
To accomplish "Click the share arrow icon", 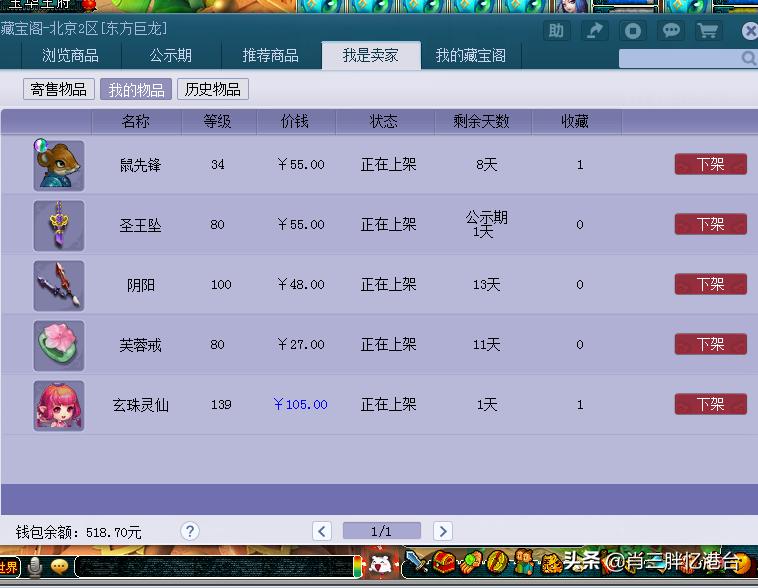I will tap(595, 31).
